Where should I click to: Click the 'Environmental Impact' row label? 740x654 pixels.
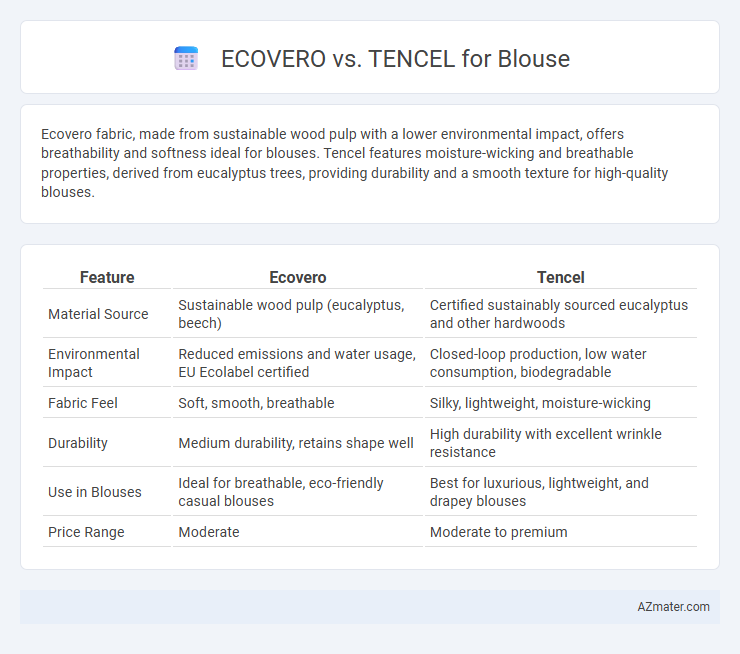pos(94,363)
